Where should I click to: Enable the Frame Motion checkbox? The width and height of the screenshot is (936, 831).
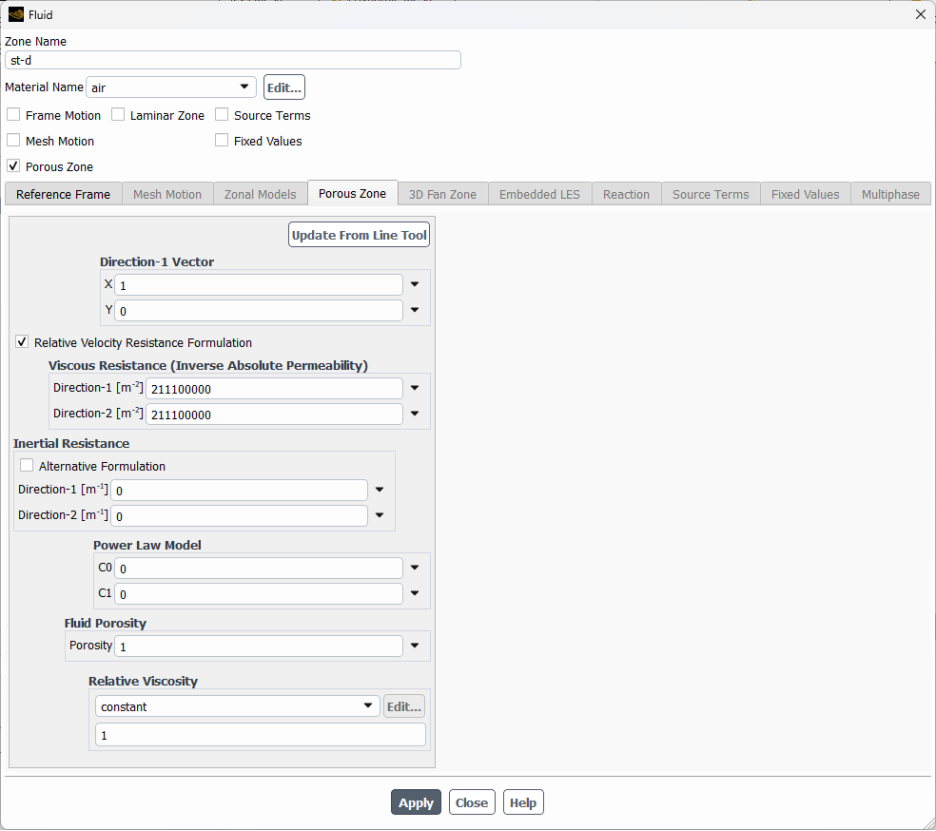click(13, 115)
